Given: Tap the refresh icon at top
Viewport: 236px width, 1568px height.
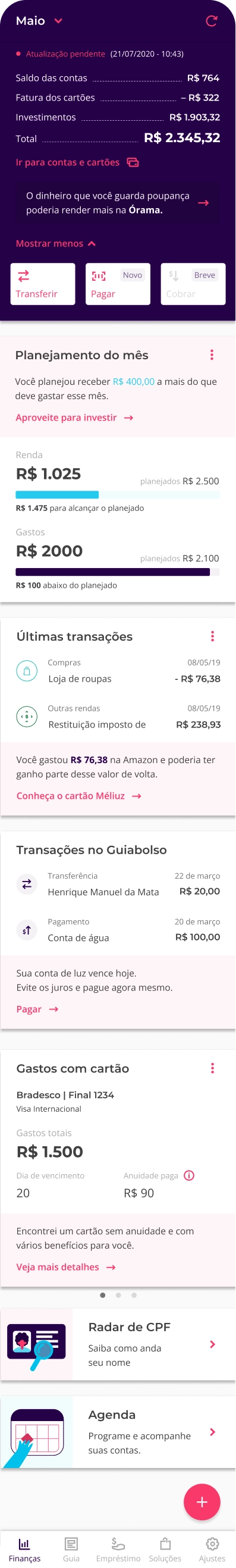Looking at the screenshot, I should [212, 21].
